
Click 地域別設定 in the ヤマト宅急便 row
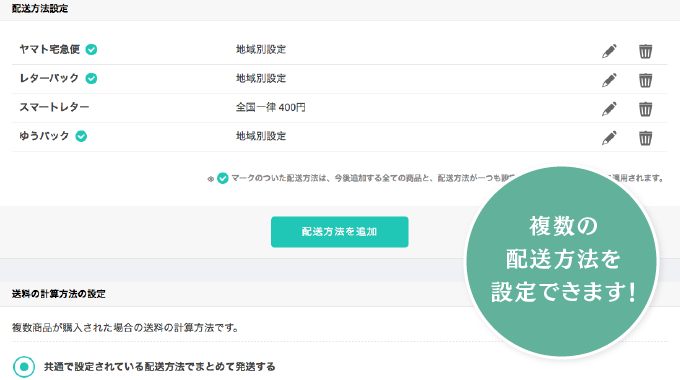point(261,49)
